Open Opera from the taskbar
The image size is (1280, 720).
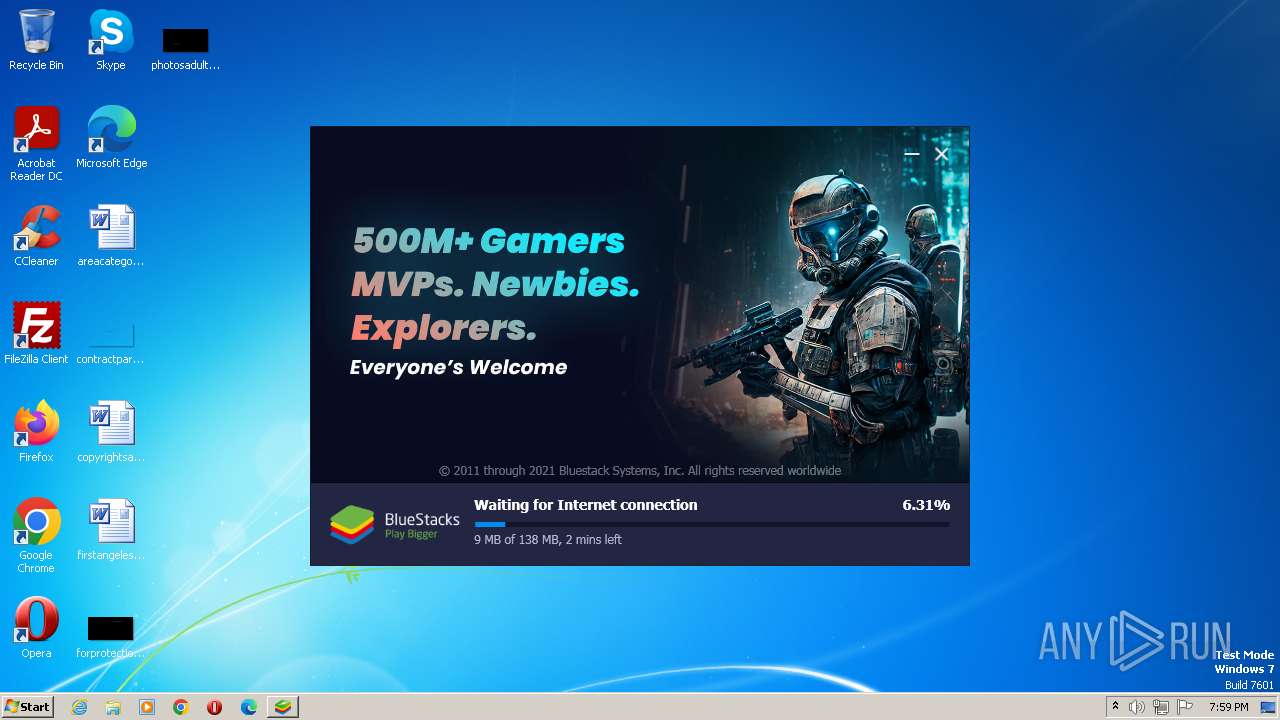click(214, 707)
